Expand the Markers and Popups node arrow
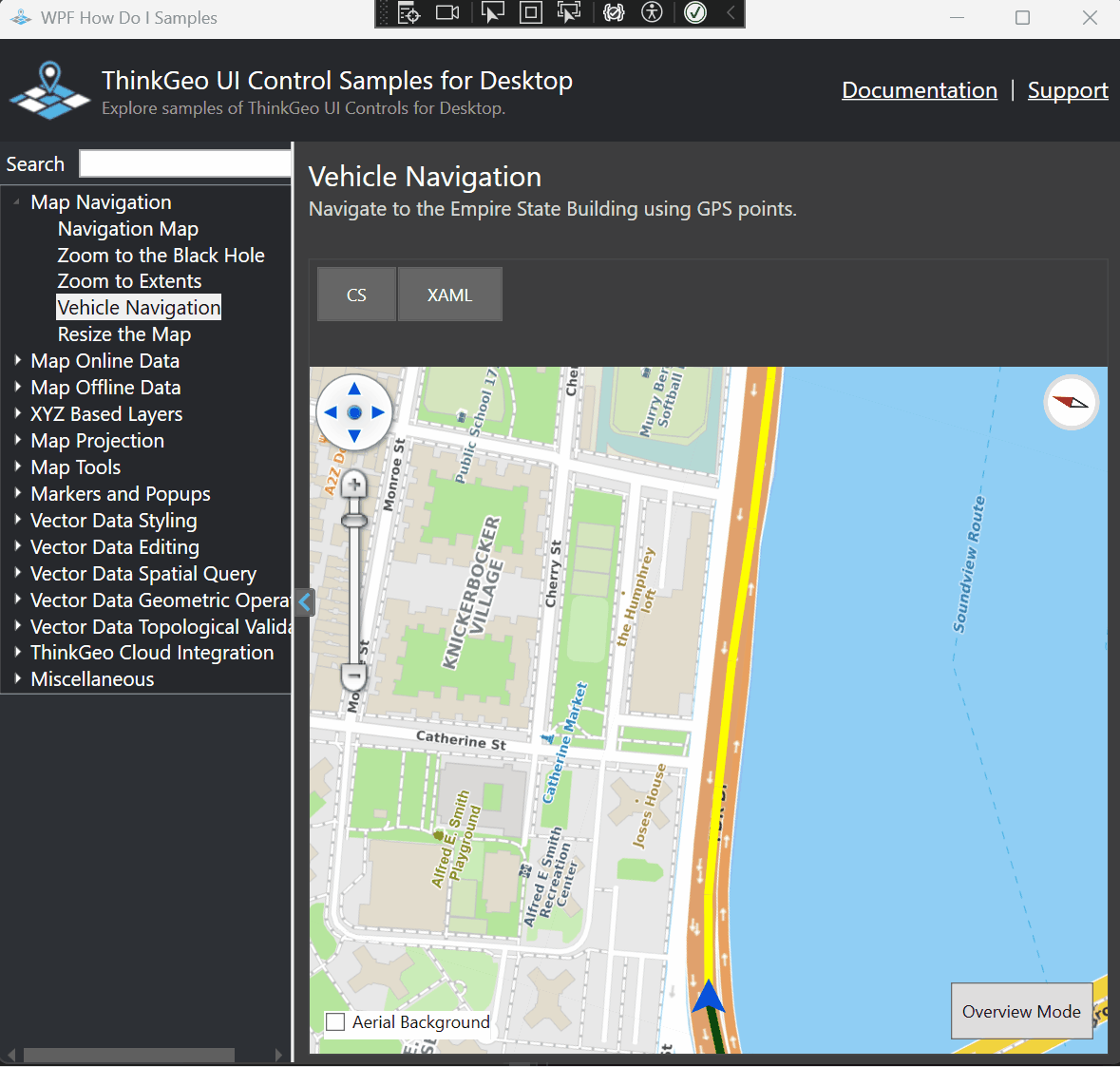The height and width of the screenshot is (1067, 1120). [18, 493]
